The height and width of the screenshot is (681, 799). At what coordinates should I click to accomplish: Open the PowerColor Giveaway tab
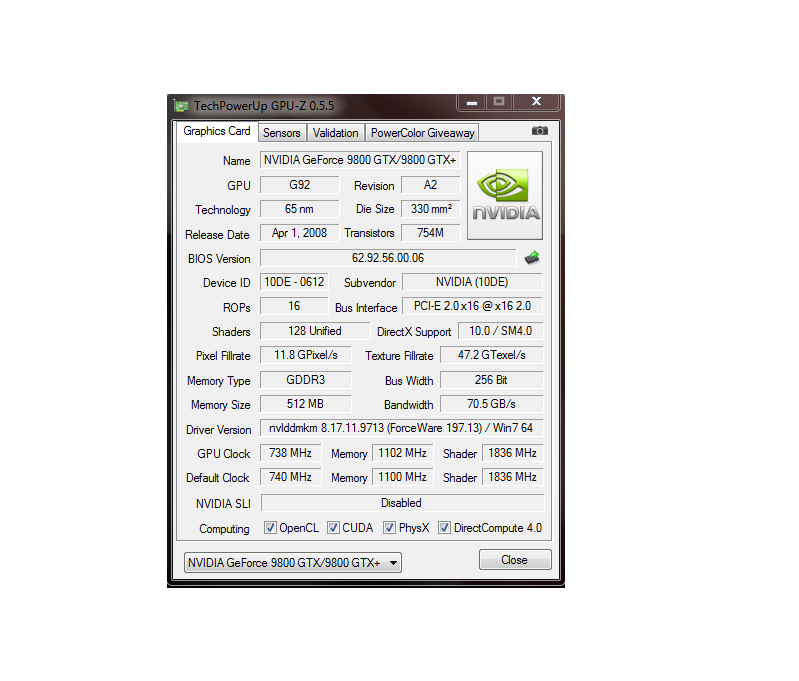(x=422, y=133)
